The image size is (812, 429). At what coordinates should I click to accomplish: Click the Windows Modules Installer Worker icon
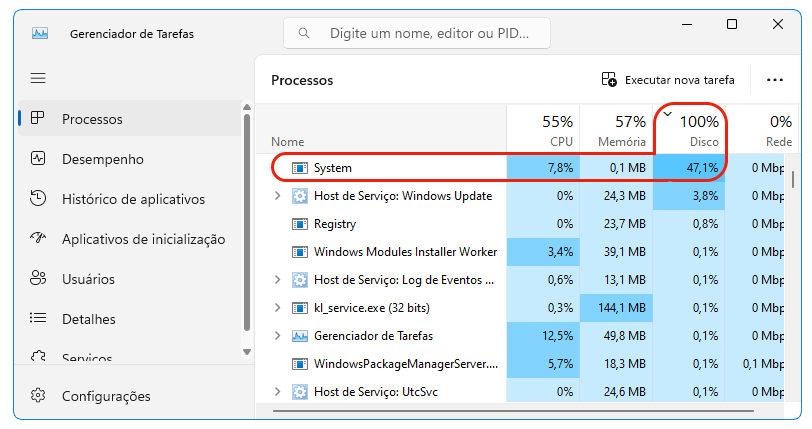300,252
